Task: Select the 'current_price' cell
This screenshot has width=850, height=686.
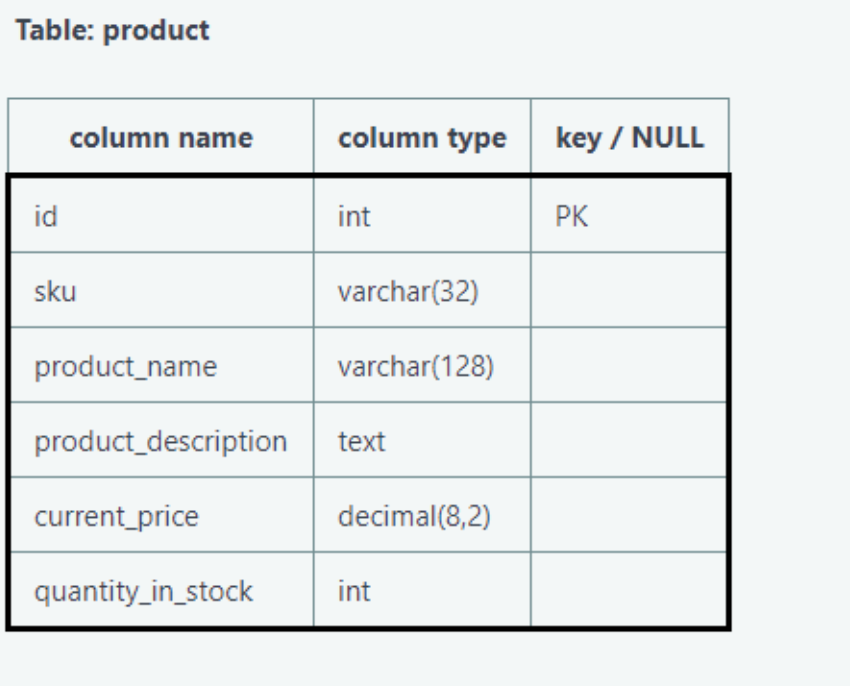Action: [x=162, y=515]
